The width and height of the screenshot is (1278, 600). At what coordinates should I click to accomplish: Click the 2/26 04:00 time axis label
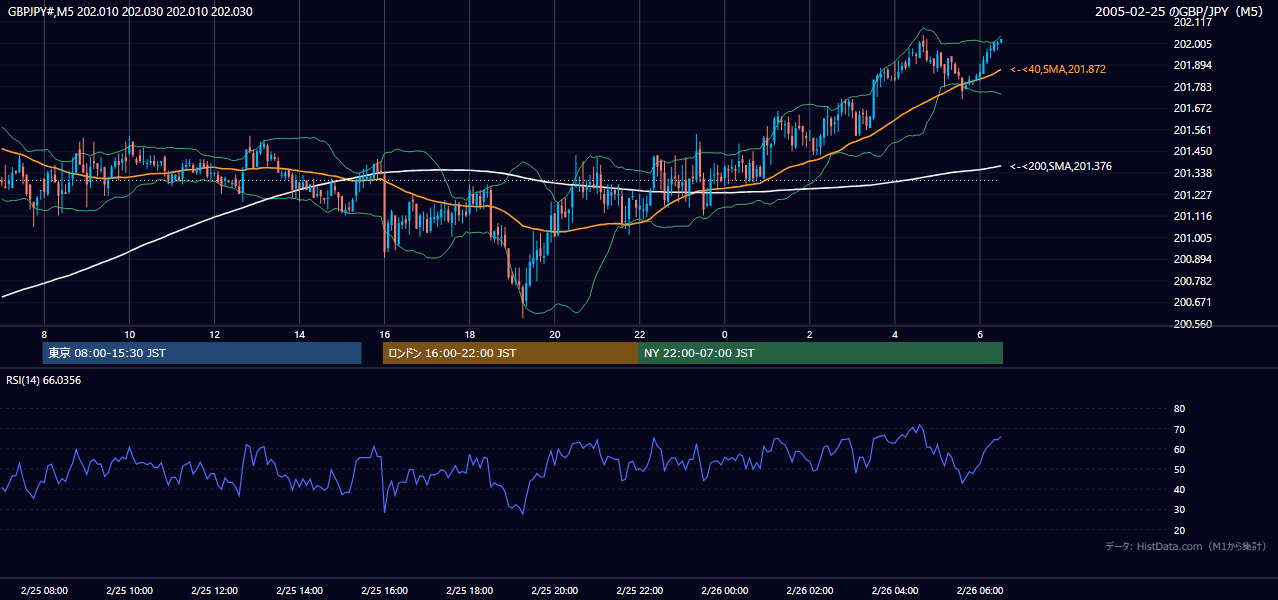[895, 591]
